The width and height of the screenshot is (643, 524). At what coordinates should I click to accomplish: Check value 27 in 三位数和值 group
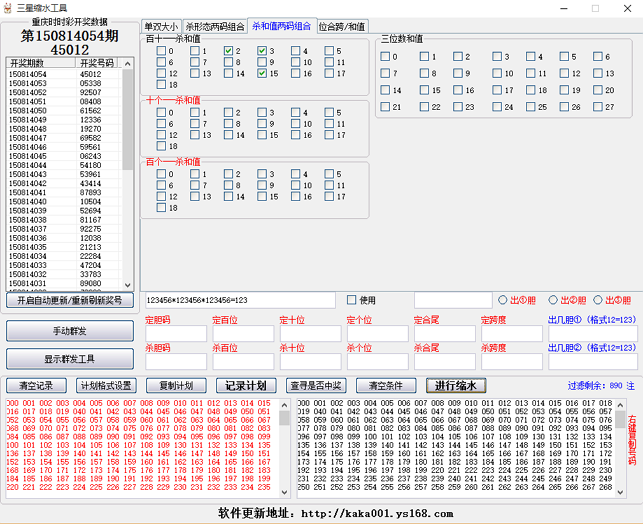click(x=598, y=107)
